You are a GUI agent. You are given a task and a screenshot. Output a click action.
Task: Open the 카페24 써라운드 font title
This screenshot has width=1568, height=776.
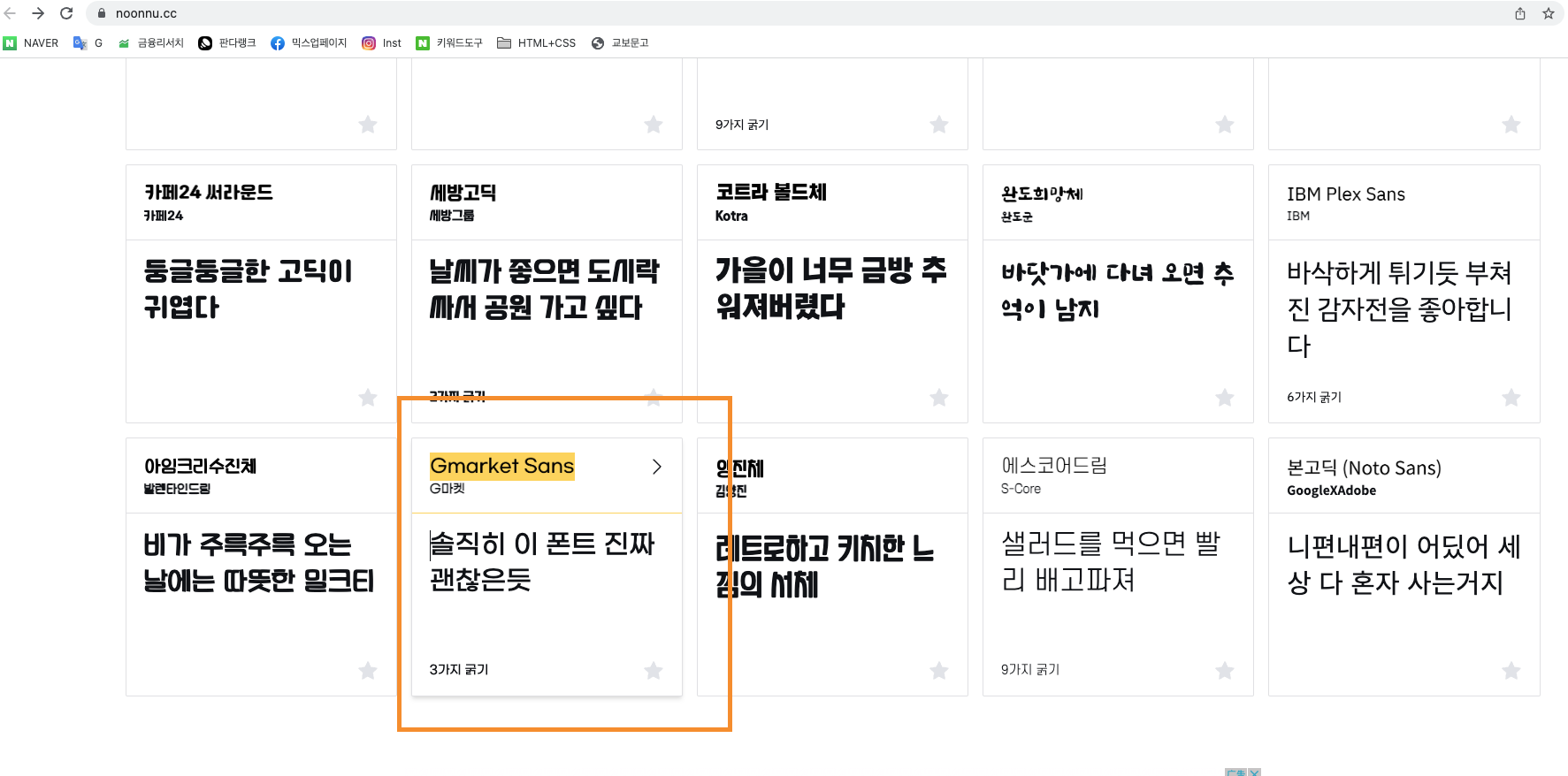click(x=209, y=193)
